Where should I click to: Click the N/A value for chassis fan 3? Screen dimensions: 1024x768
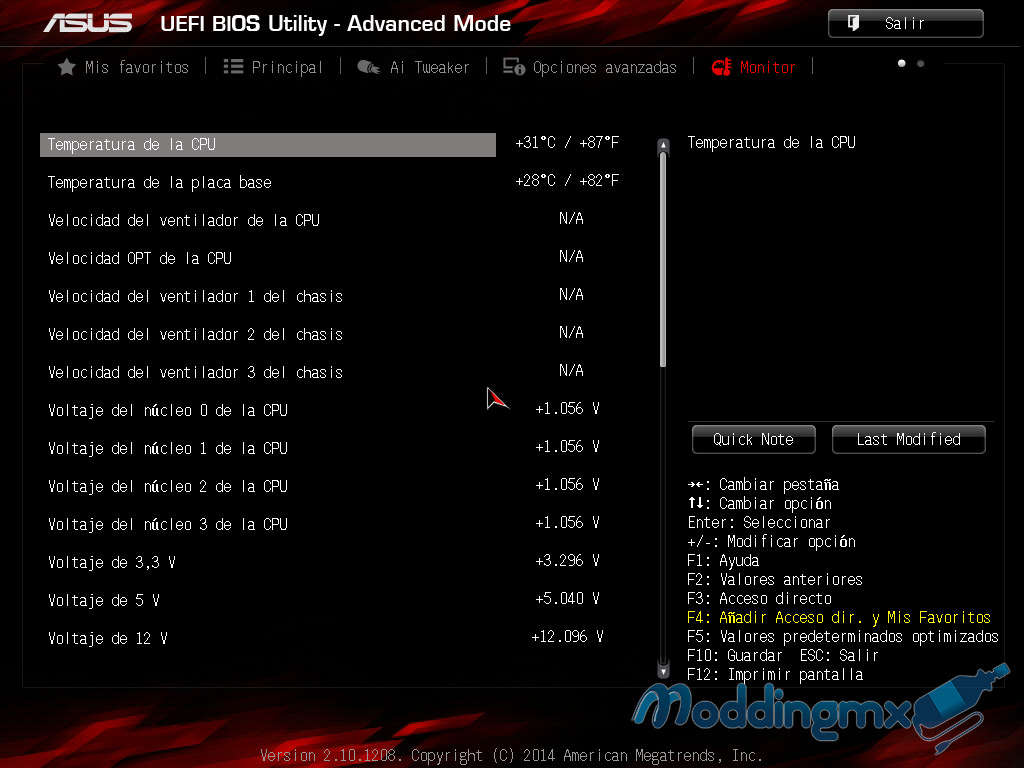(571, 370)
